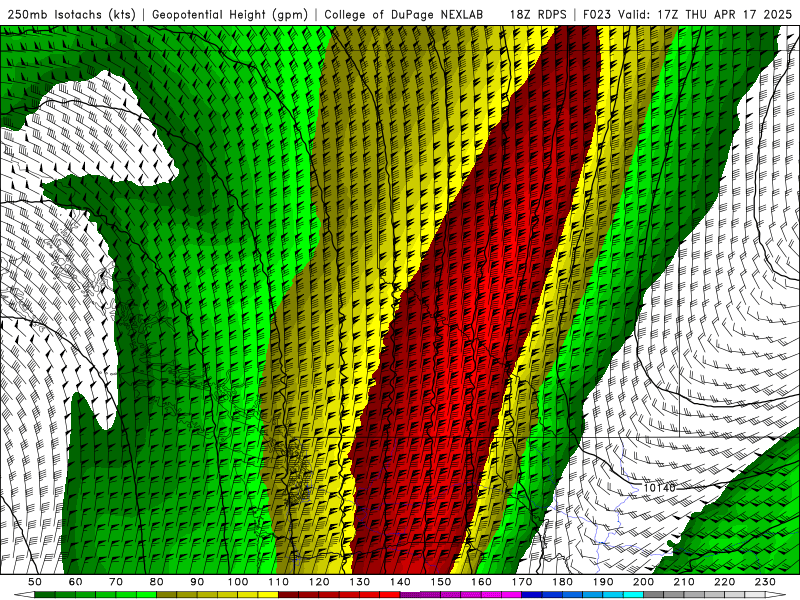The width and height of the screenshot is (800, 600).
Task: Click the 'Geopotential Height (gpm)' title text
Action: (x=230, y=15)
